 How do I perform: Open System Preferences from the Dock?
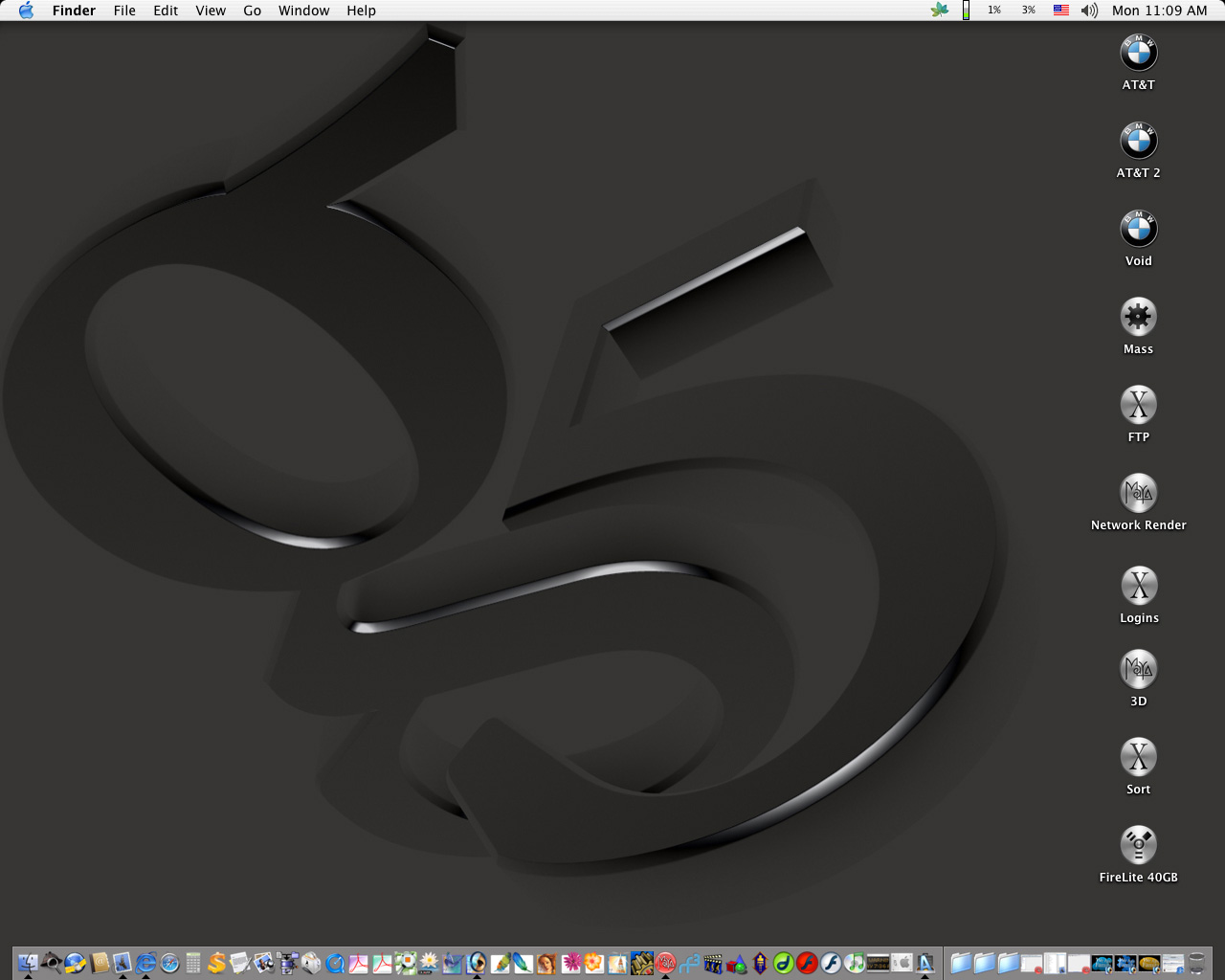coord(902,962)
